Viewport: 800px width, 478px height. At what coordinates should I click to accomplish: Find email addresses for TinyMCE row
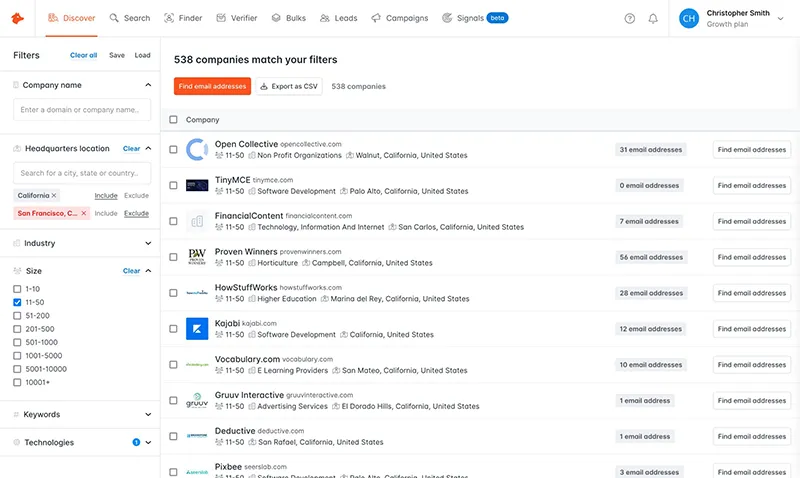(x=752, y=186)
